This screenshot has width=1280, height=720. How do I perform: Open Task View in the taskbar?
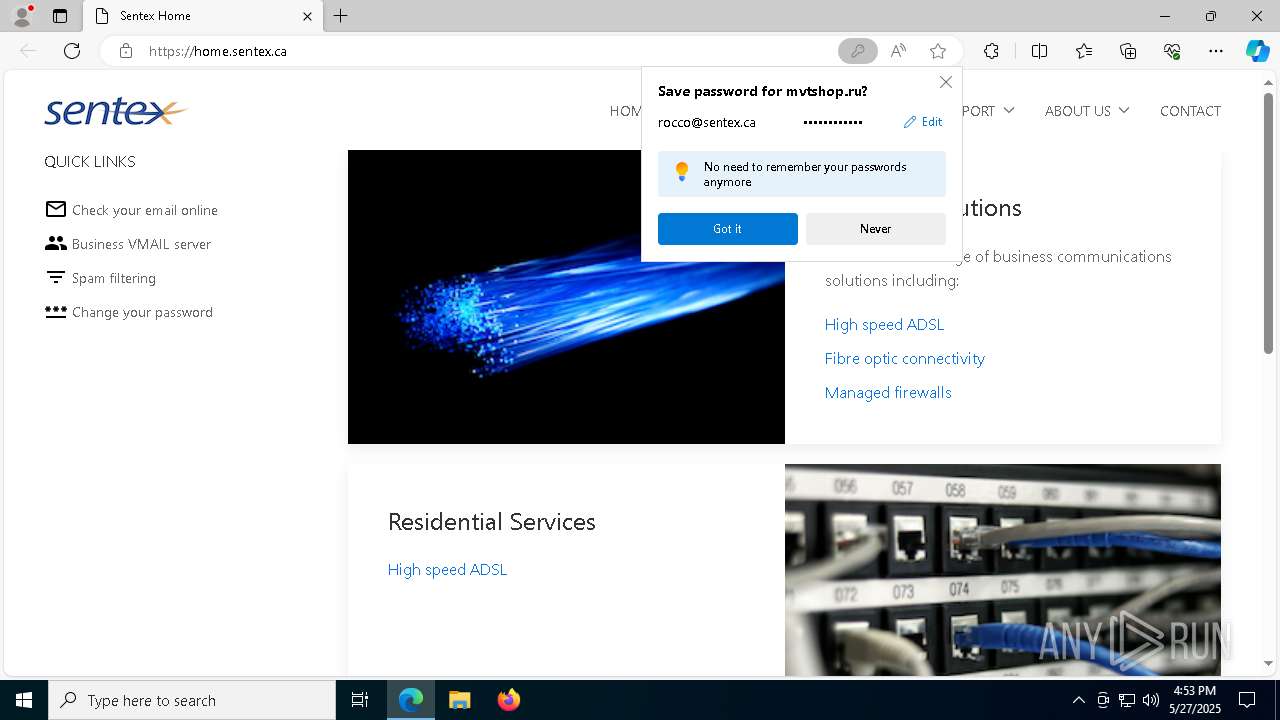(x=360, y=700)
